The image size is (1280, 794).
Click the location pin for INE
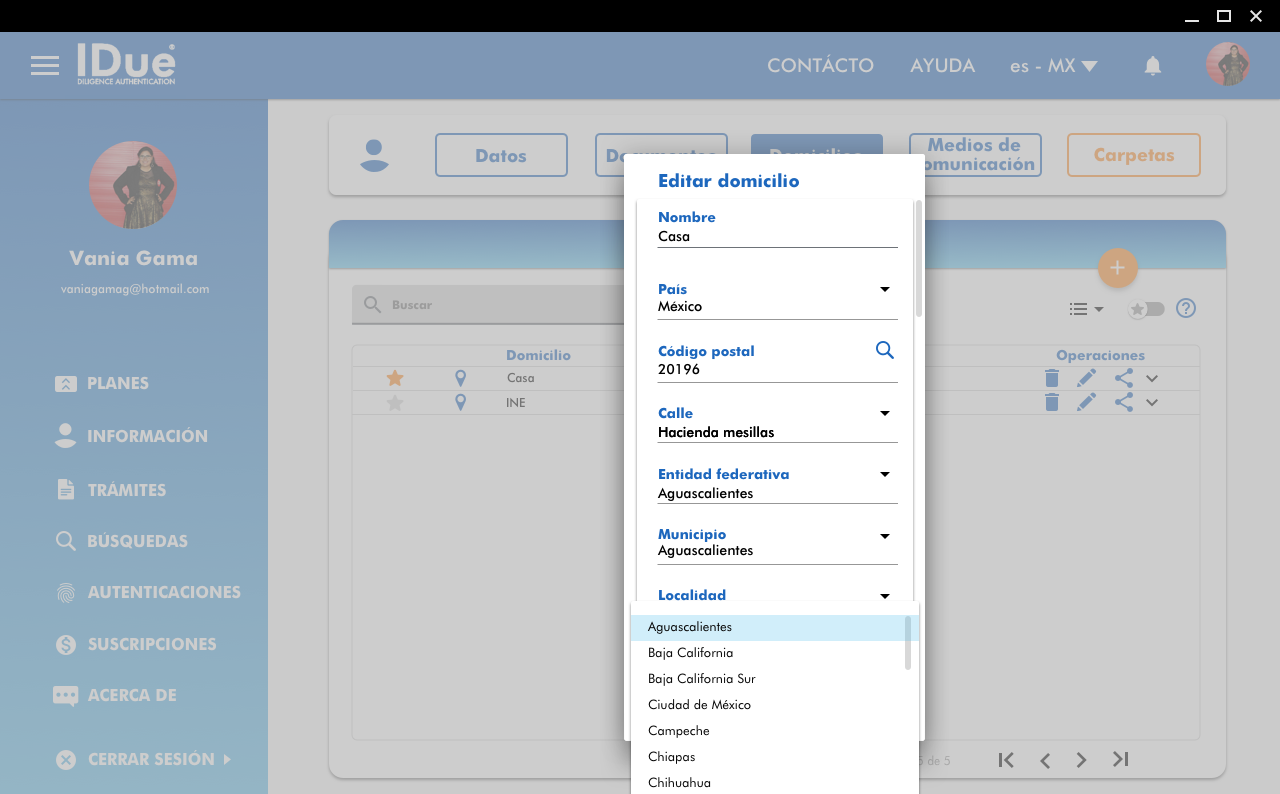click(x=460, y=402)
